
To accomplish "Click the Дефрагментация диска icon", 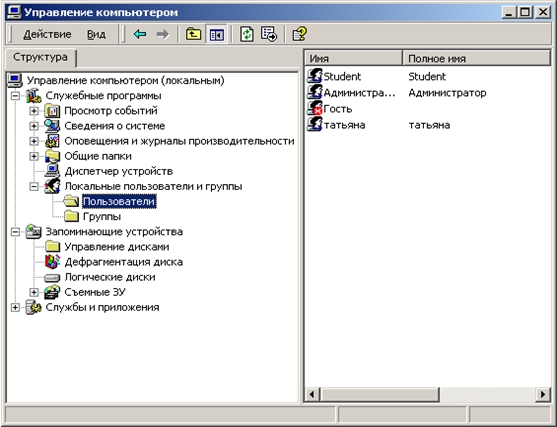I will [x=52, y=262].
